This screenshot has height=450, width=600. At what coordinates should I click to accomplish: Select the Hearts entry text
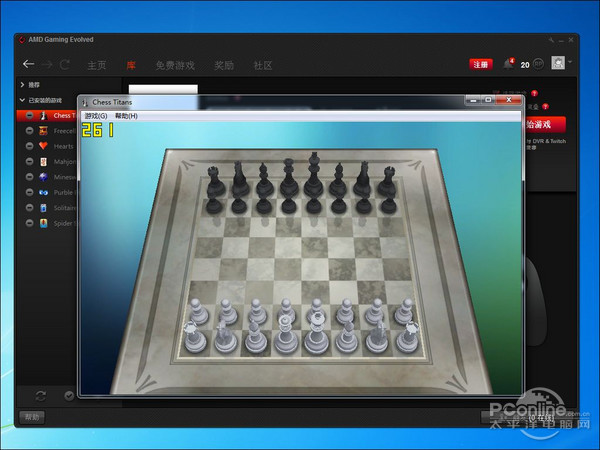[x=64, y=147]
